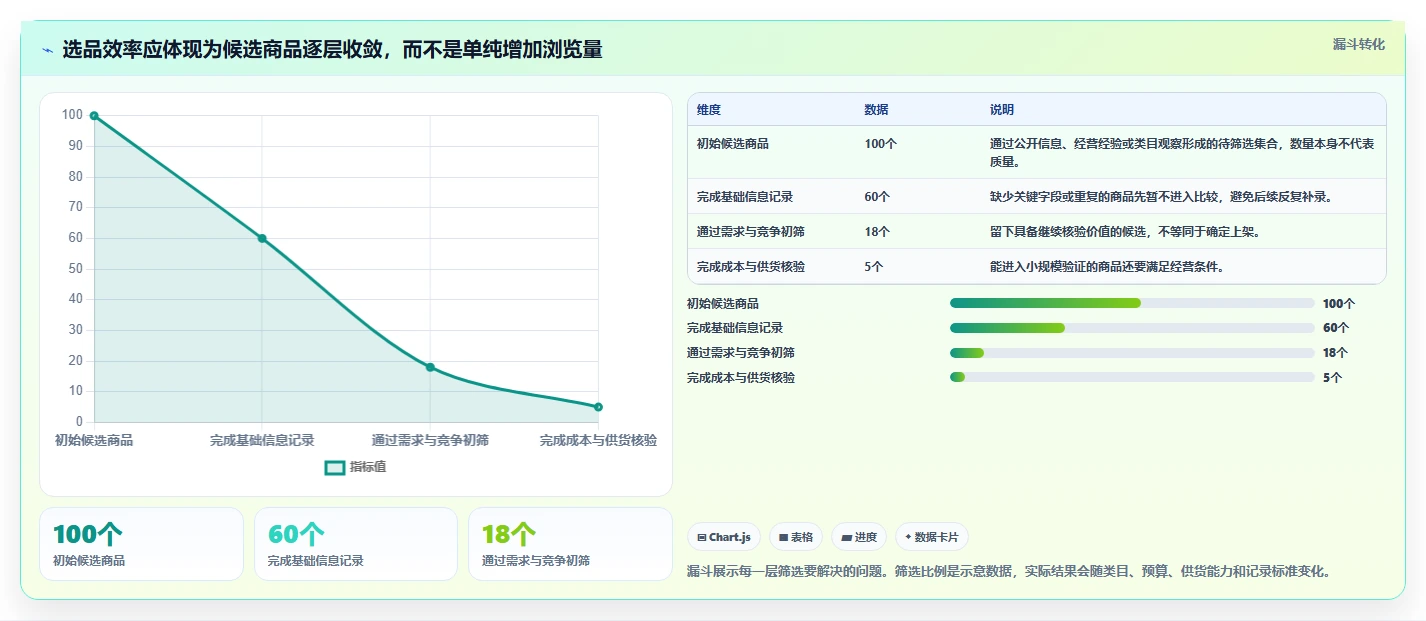Click the 5个 value beside progress bar
This screenshot has height=621, width=1426.
[1332, 377]
